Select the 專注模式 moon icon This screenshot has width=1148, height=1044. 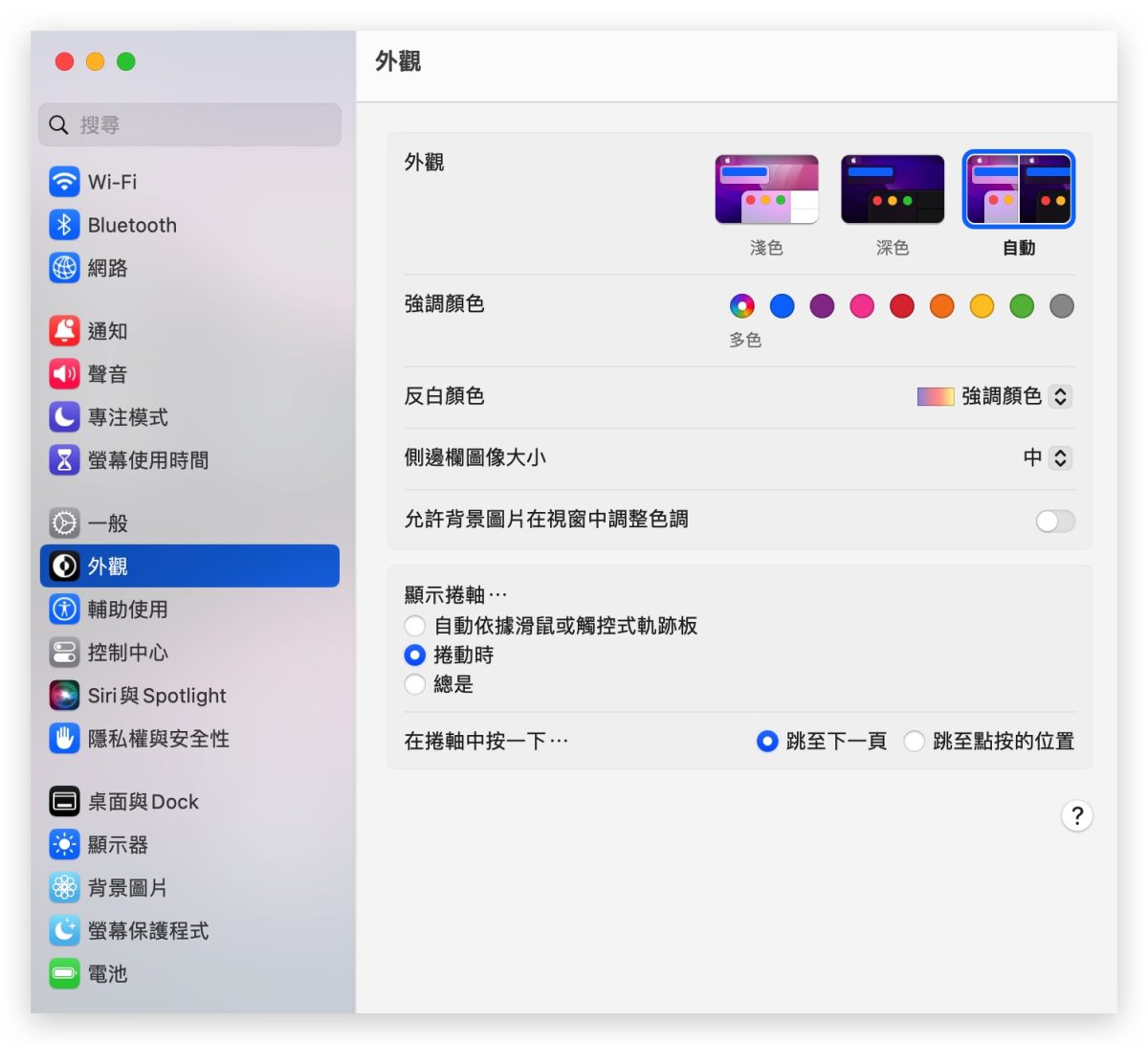click(x=64, y=417)
